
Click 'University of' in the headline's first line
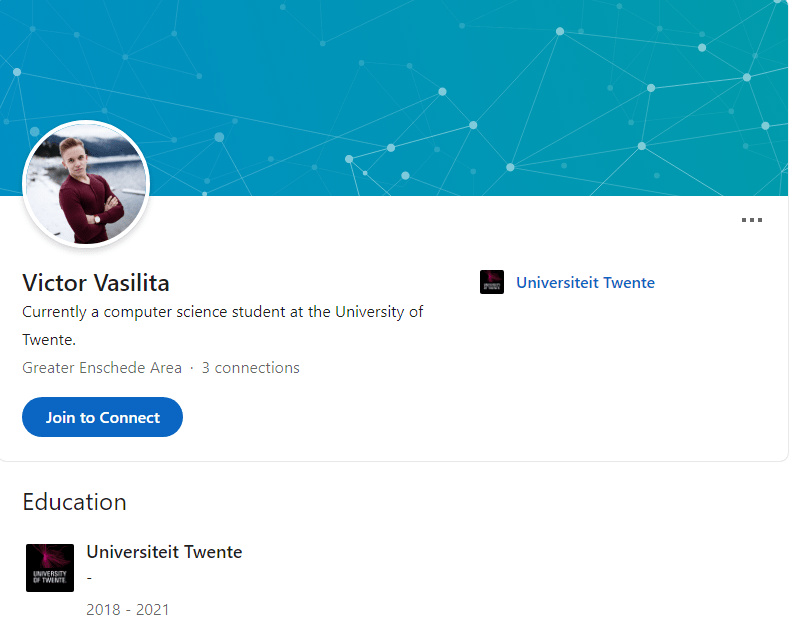tap(379, 312)
